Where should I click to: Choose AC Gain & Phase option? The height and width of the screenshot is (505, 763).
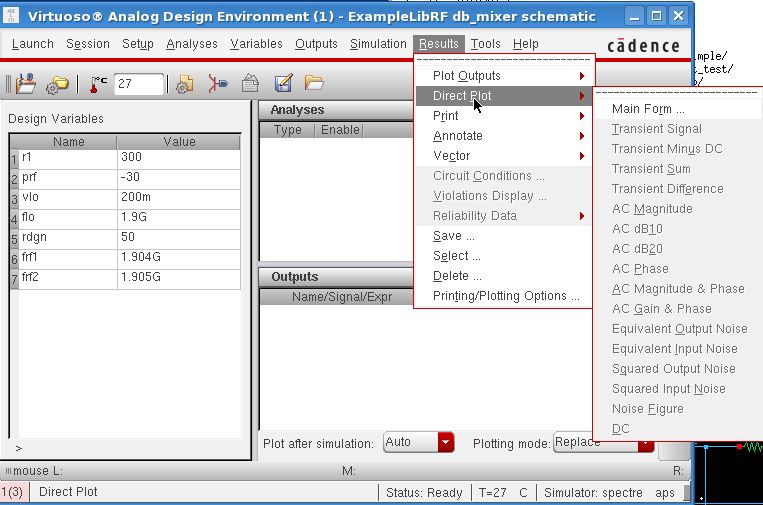[678, 308]
